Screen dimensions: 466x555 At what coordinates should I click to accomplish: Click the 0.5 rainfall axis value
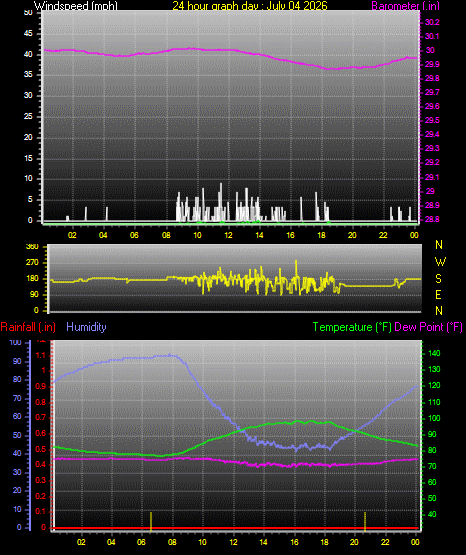click(41, 450)
